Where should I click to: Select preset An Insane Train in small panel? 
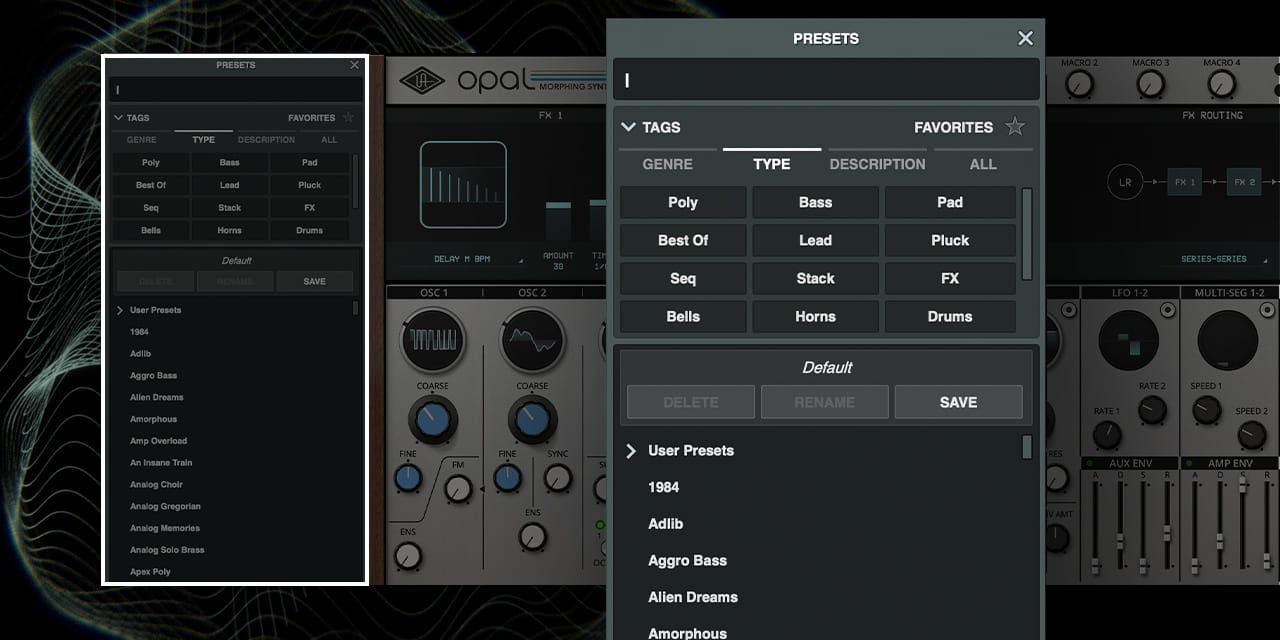pos(161,463)
